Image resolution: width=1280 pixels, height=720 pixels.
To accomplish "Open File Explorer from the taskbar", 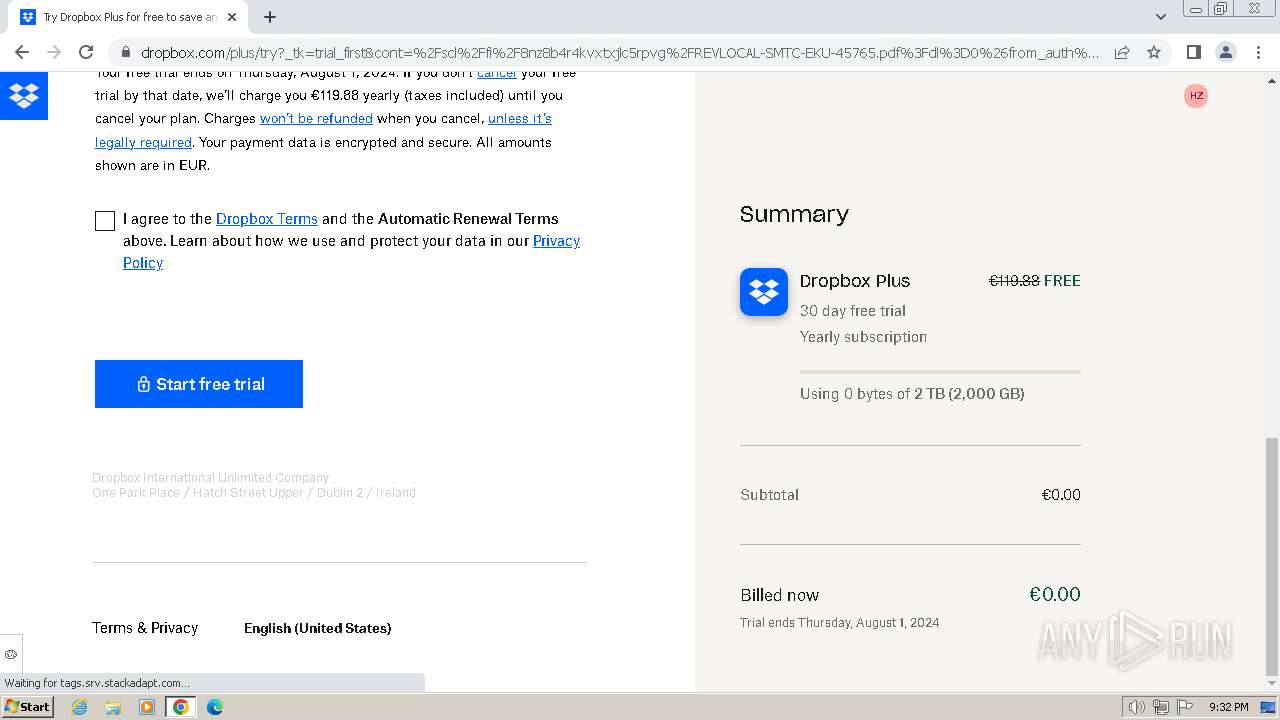I will pyautogui.click(x=113, y=707).
